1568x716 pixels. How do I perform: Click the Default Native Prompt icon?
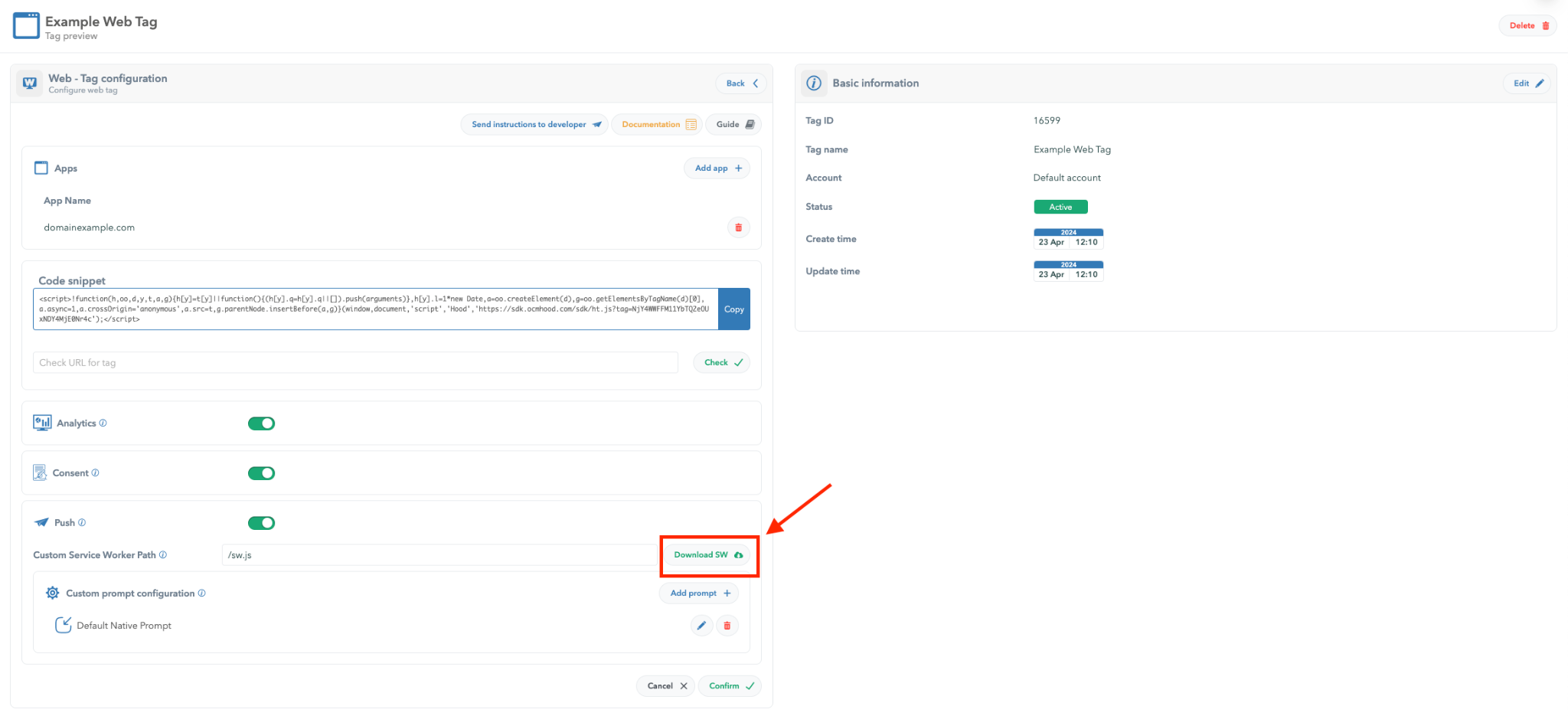[63, 625]
